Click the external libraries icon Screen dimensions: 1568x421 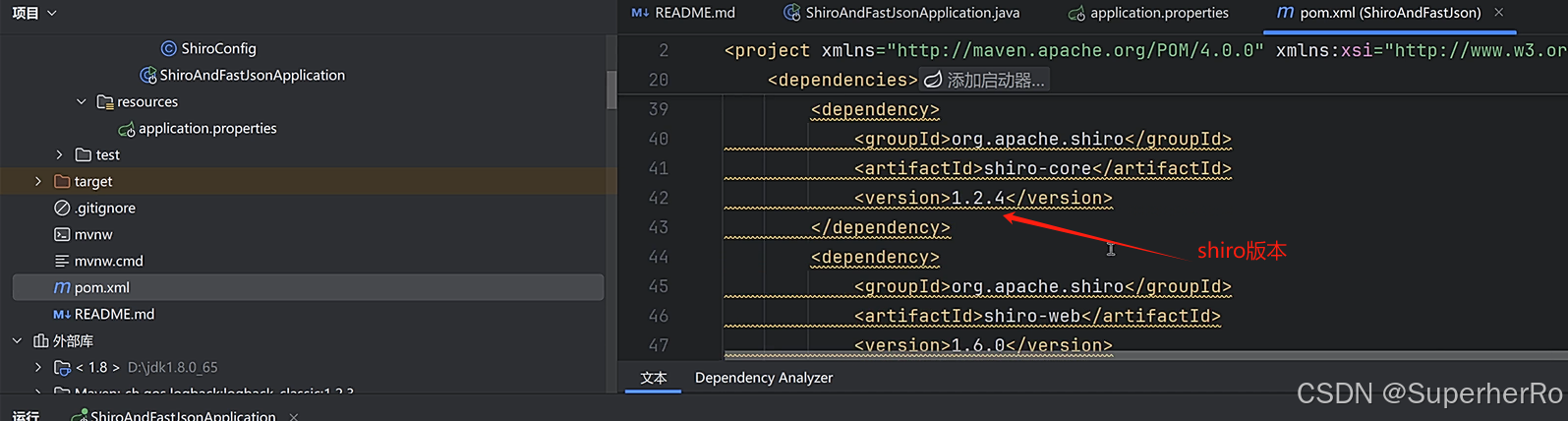[x=40, y=340]
